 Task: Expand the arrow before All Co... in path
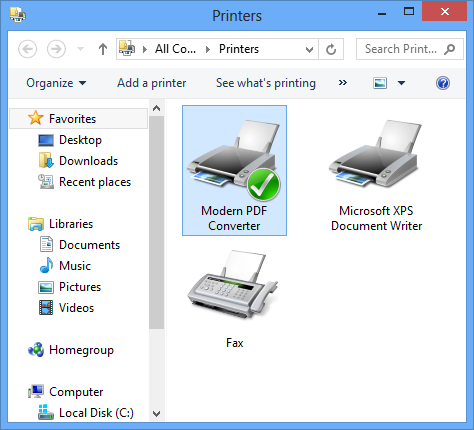(x=145, y=49)
